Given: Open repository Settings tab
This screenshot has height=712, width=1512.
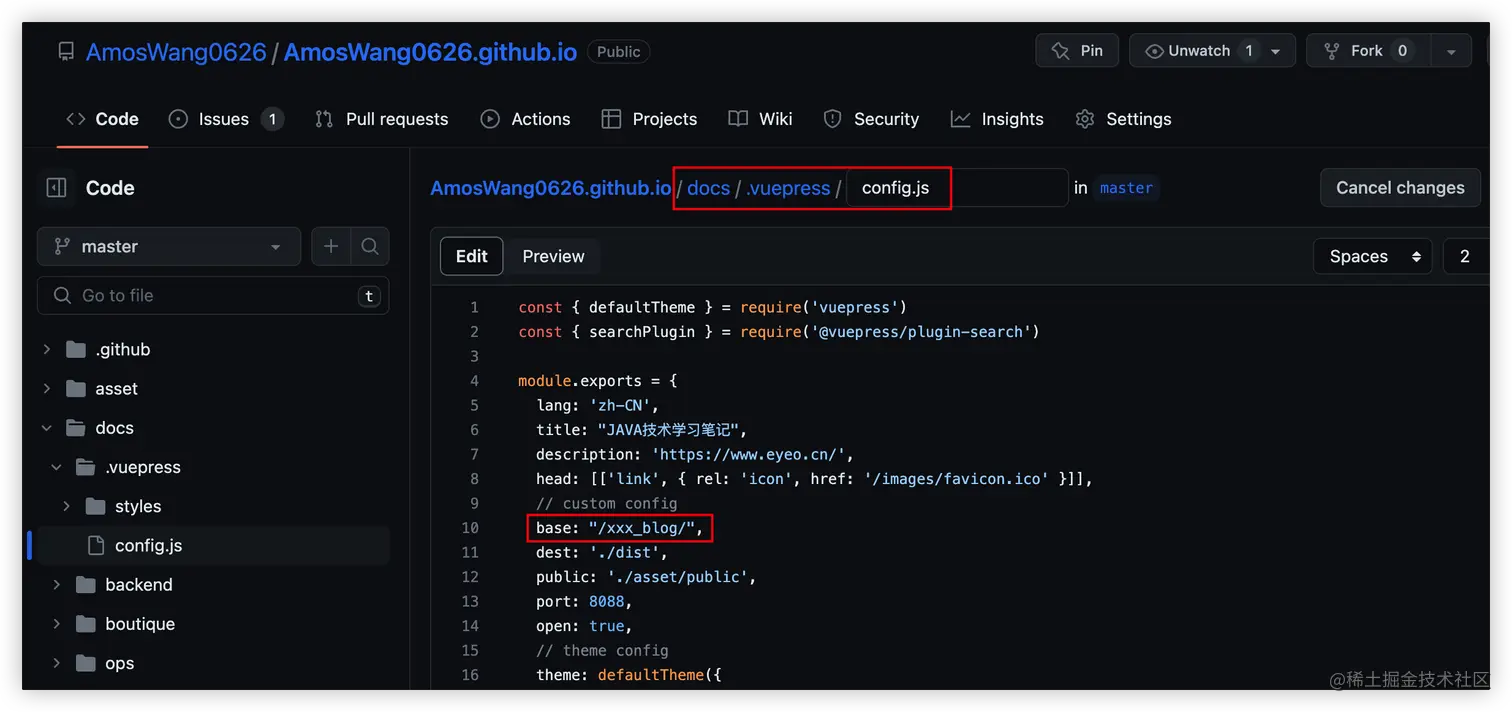Looking at the screenshot, I should pyautogui.click(x=1123, y=119).
